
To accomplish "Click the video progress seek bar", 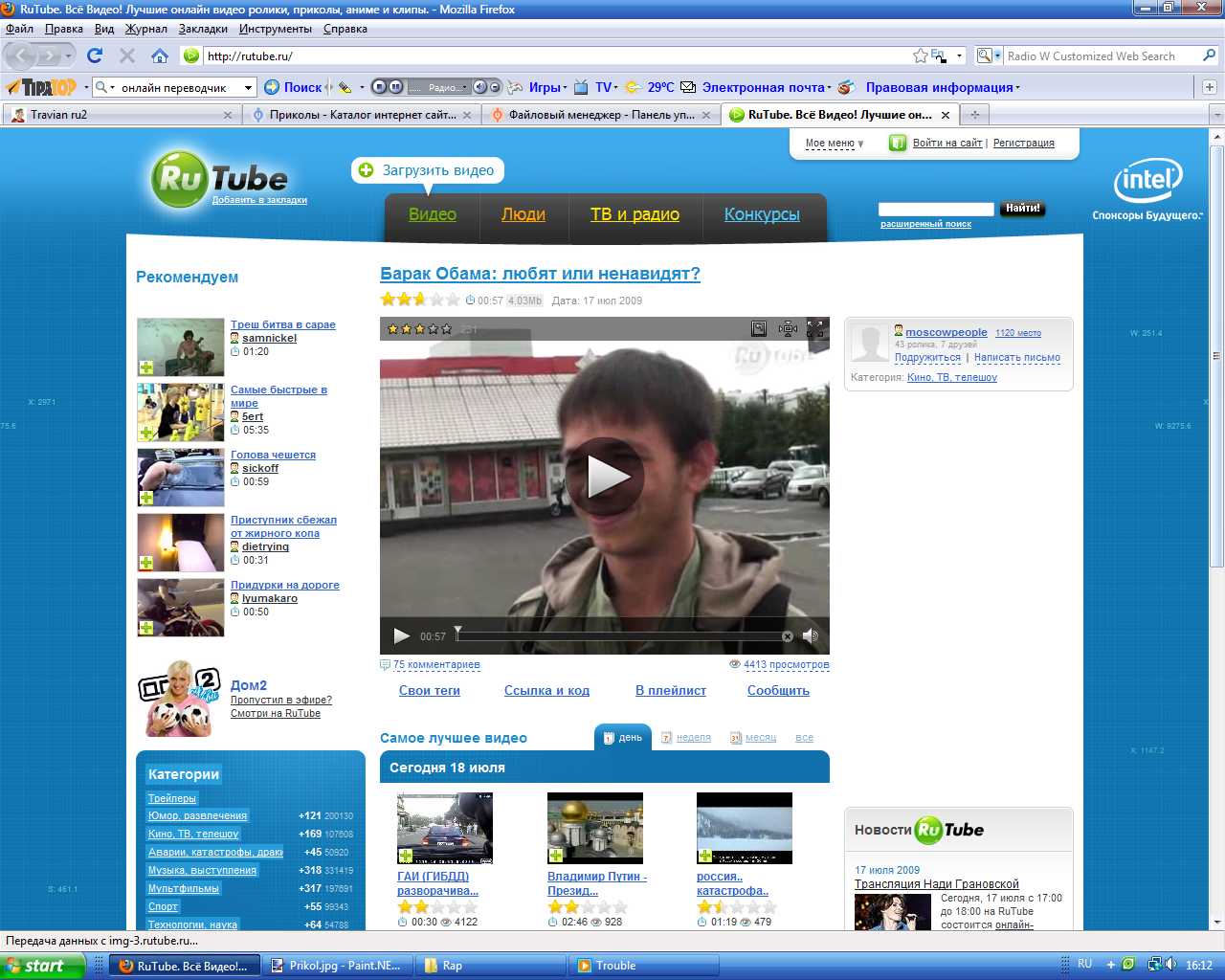I will coord(622,636).
